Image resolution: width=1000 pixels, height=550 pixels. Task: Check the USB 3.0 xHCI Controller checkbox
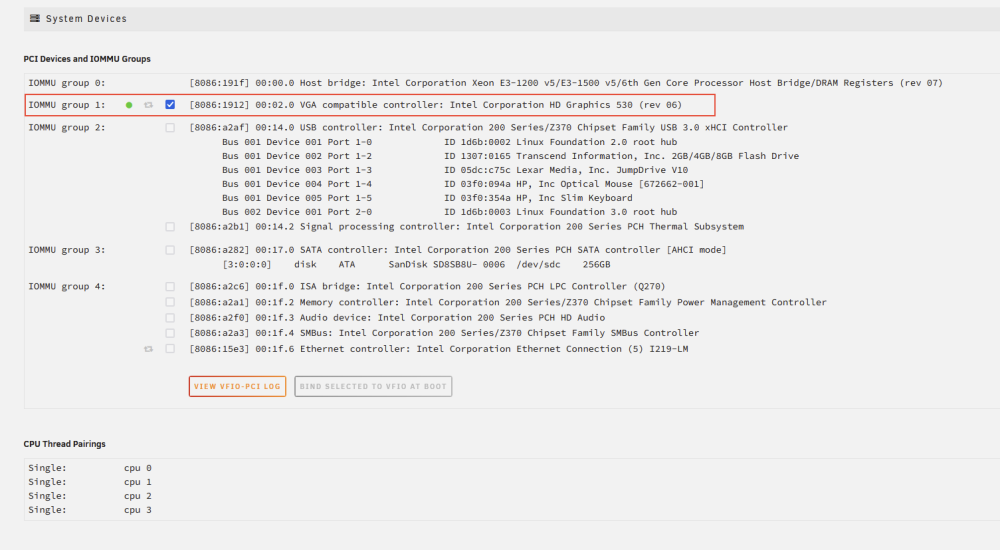170,128
